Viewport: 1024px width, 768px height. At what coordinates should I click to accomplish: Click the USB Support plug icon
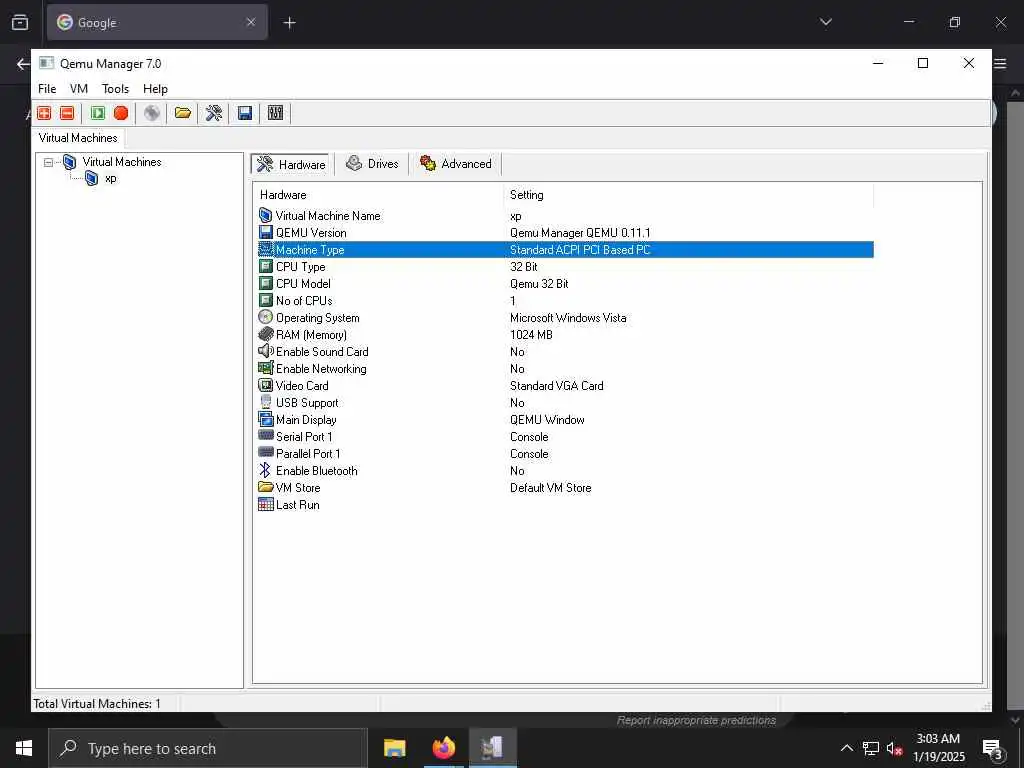click(265, 402)
